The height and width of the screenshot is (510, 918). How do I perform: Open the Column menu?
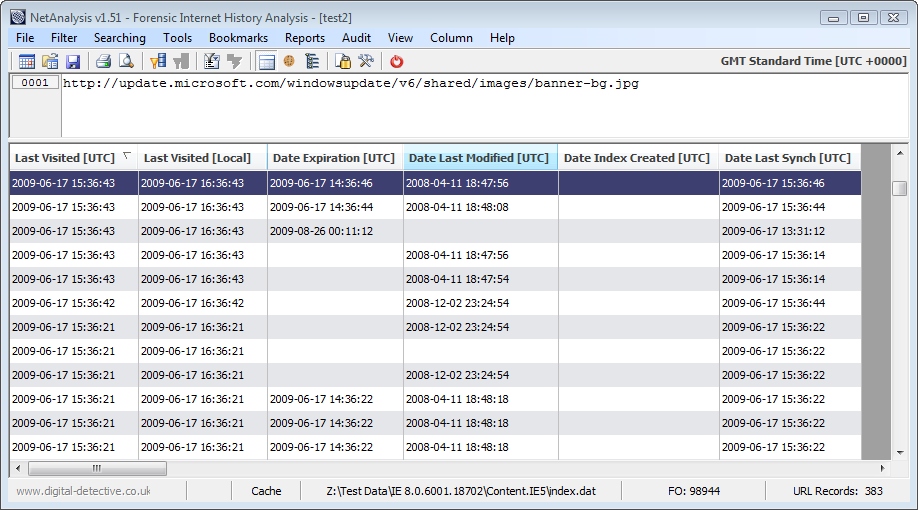pyautogui.click(x=451, y=38)
